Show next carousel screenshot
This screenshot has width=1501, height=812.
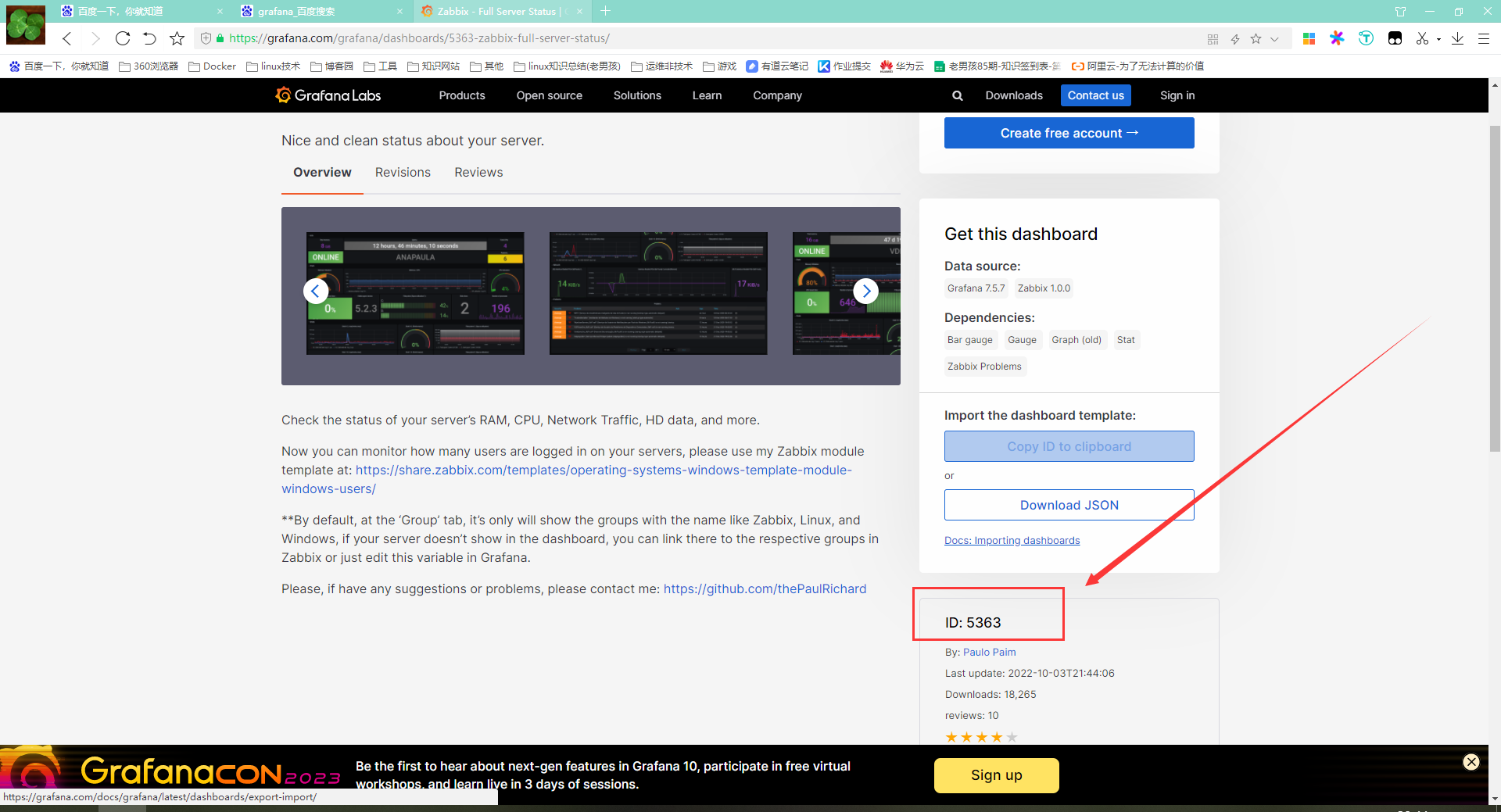tap(866, 292)
